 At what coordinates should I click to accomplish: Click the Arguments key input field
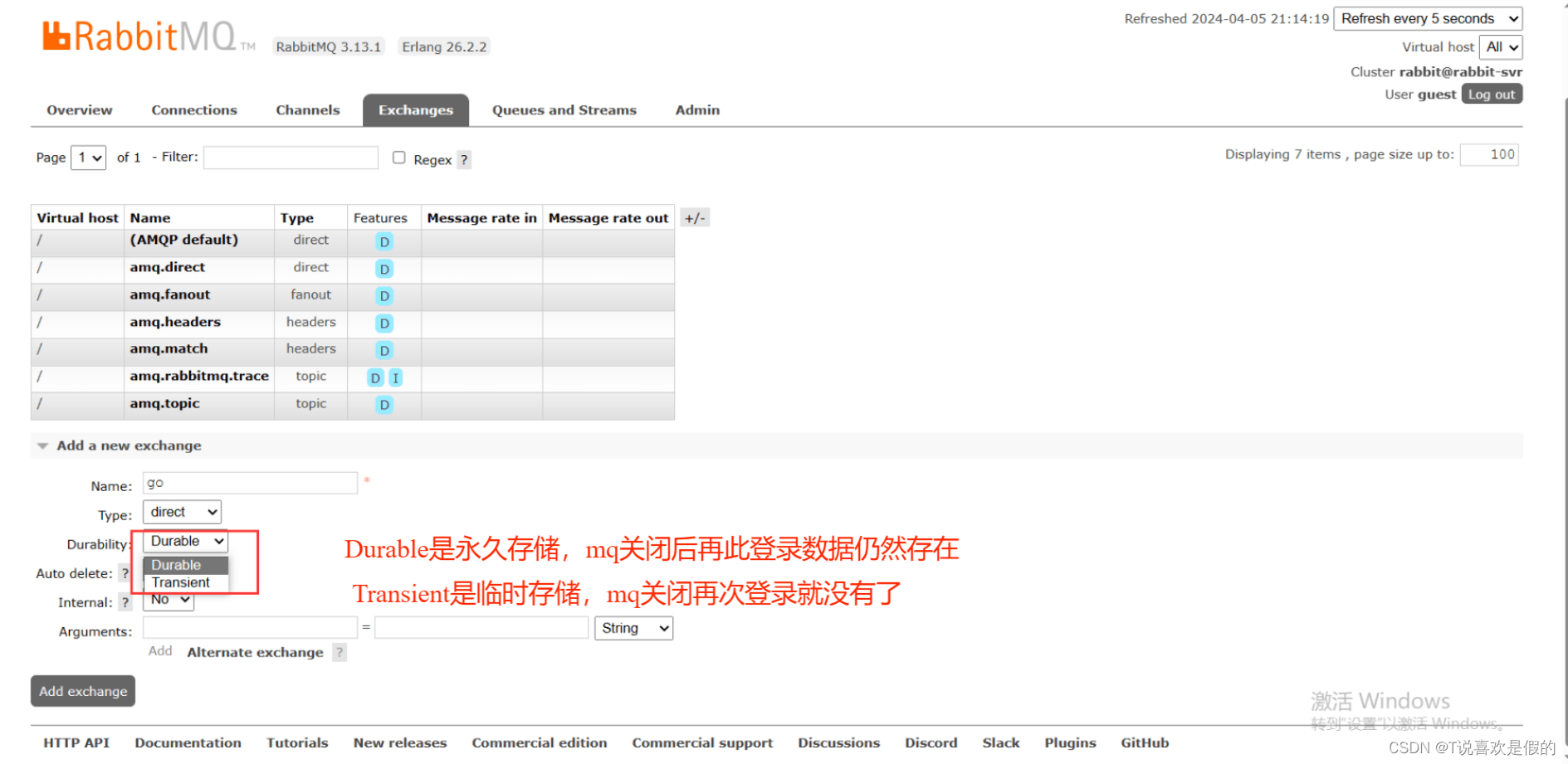click(x=250, y=628)
